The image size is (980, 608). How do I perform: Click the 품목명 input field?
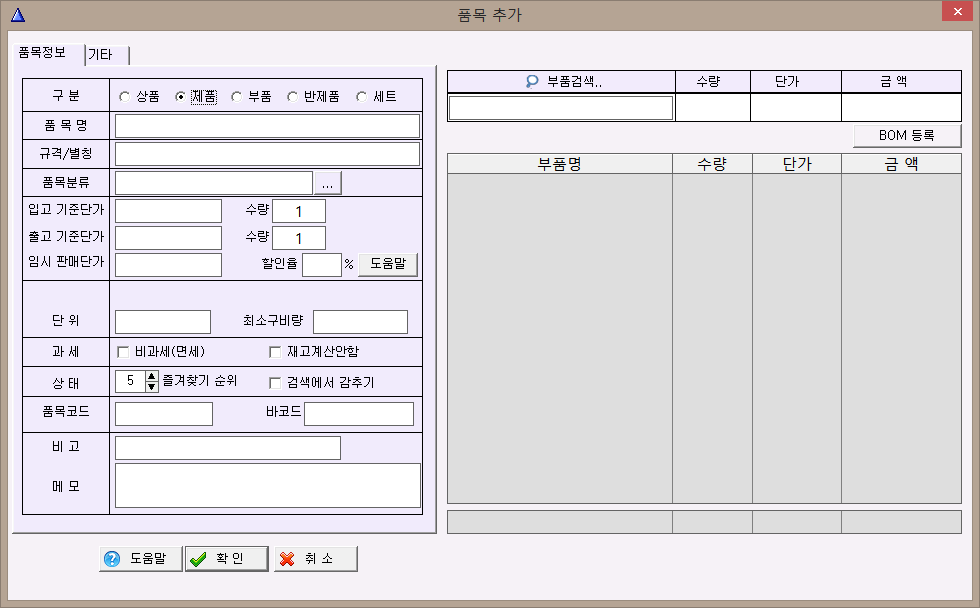pos(268,126)
